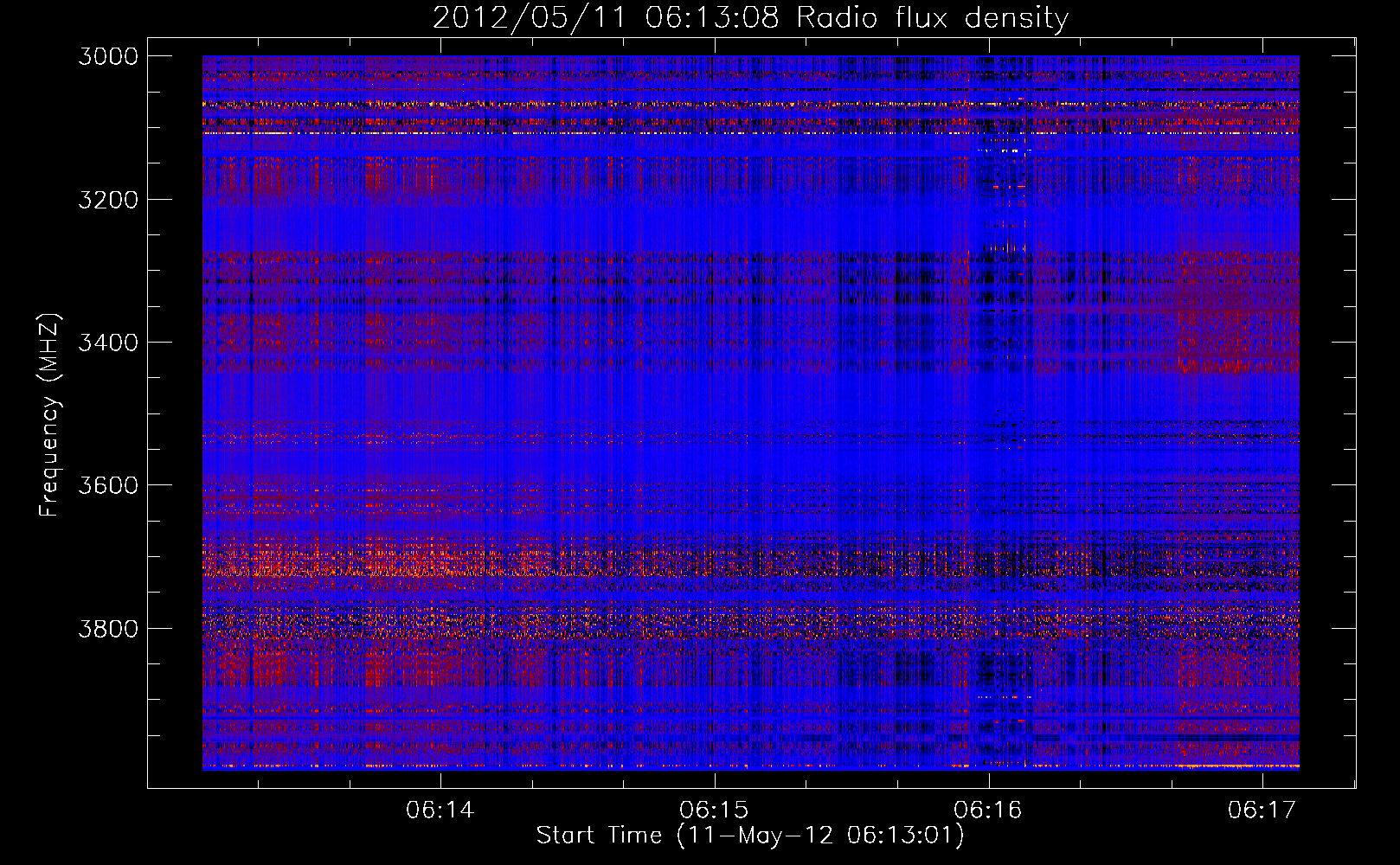Click the 06:16 time axis label
1400x865 pixels.
coord(988,810)
